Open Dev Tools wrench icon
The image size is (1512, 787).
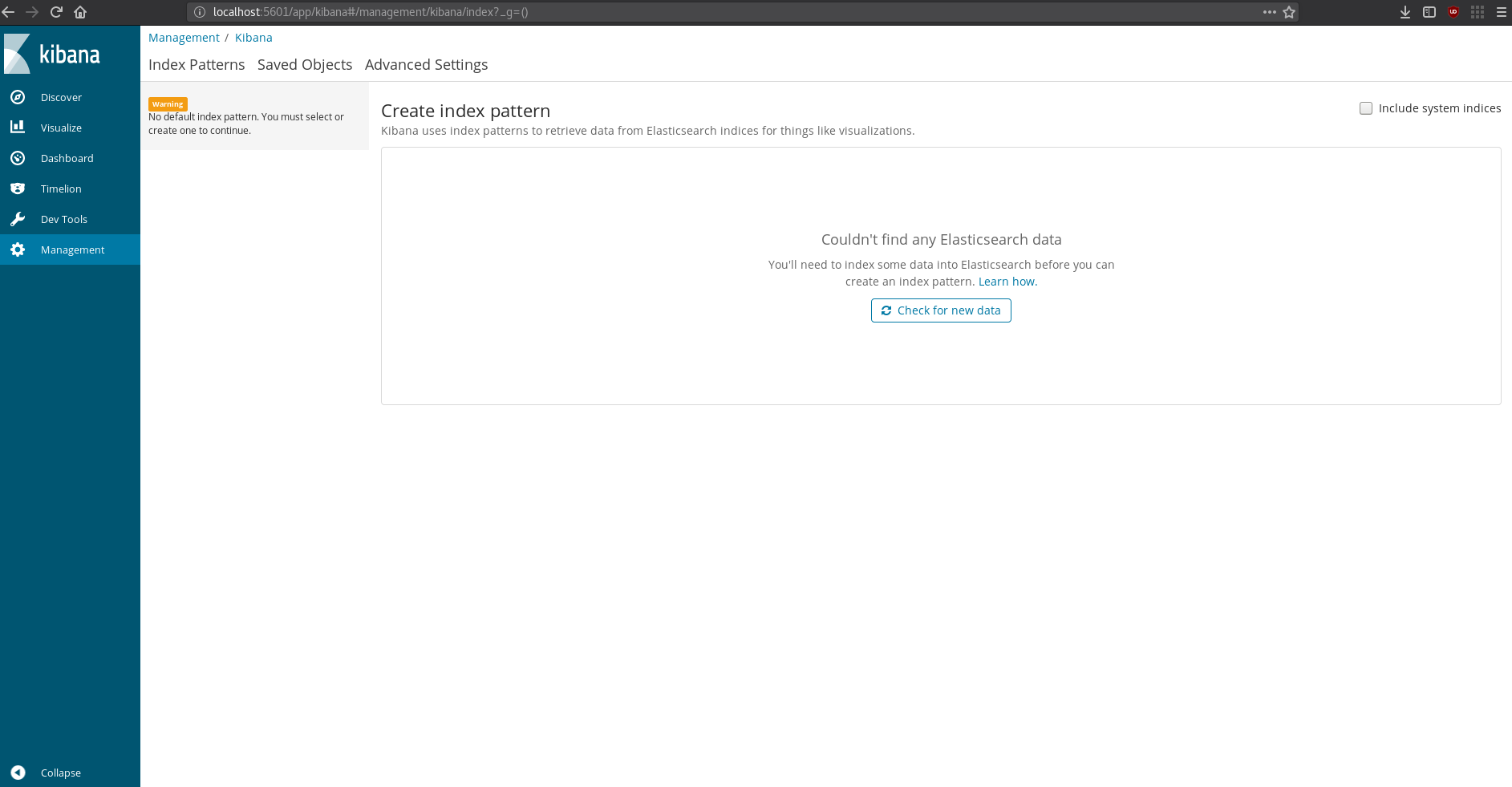pos(18,219)
